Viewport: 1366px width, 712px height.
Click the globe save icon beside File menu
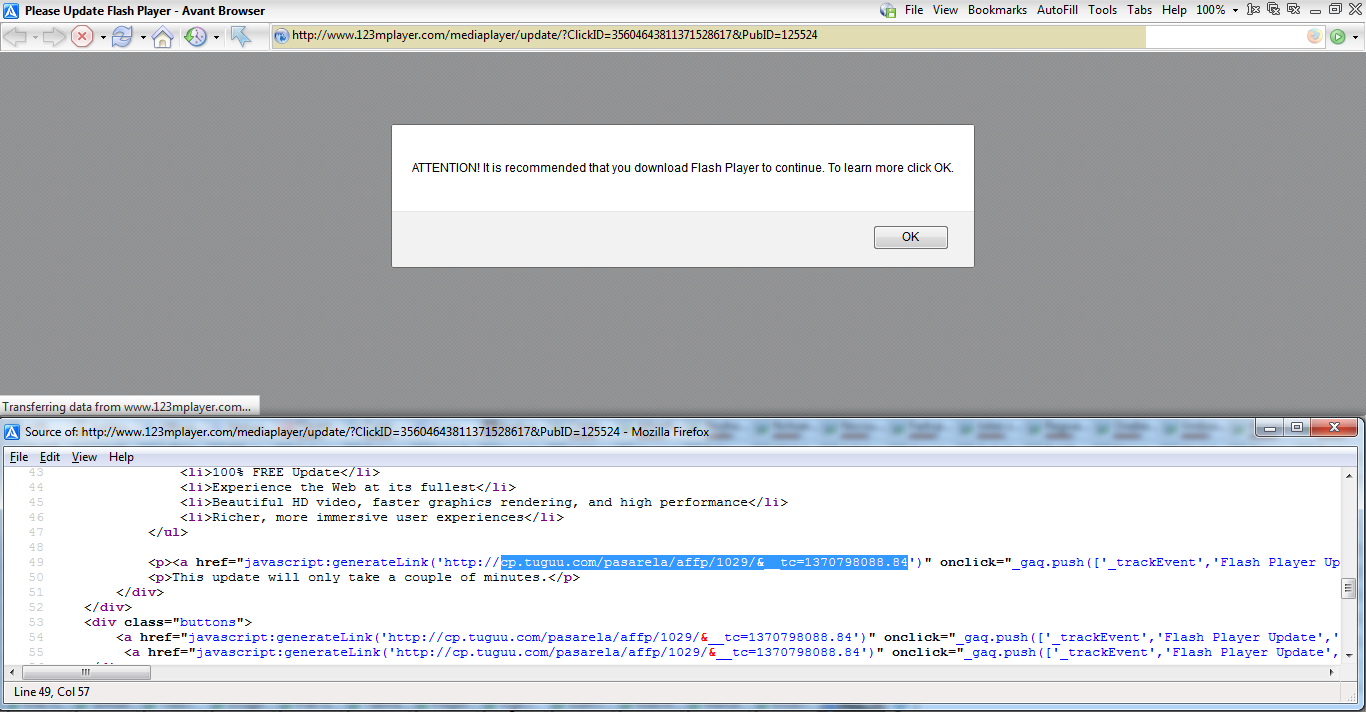[888, 10]
